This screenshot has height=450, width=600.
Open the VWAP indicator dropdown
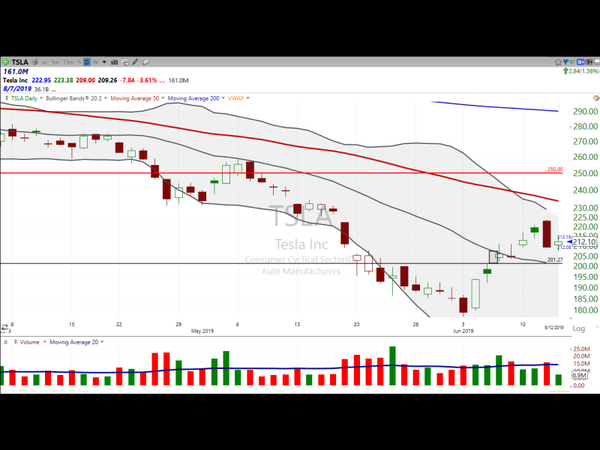coord(248,98)
